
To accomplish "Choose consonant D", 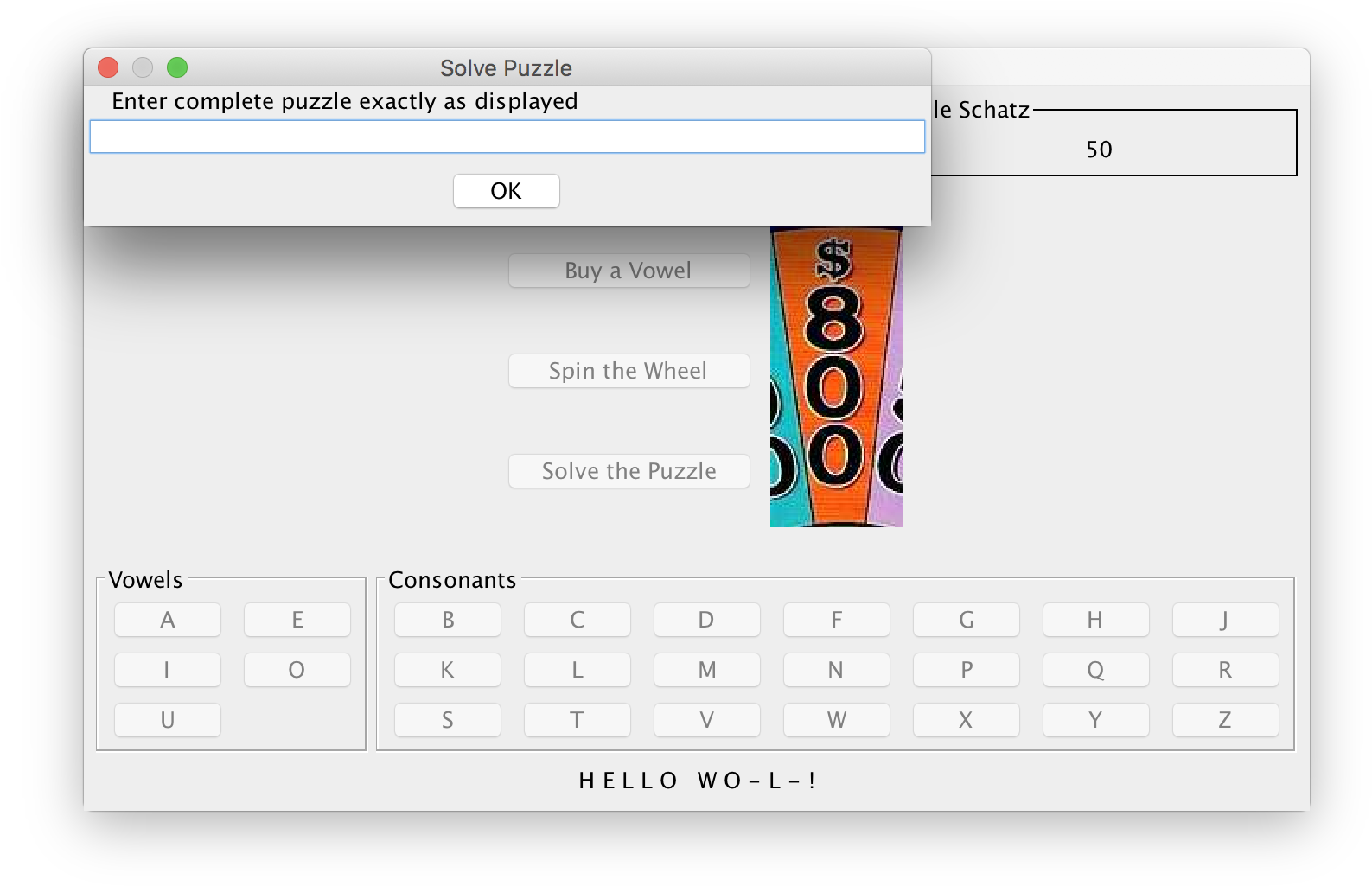I will (x=707, y=620).
